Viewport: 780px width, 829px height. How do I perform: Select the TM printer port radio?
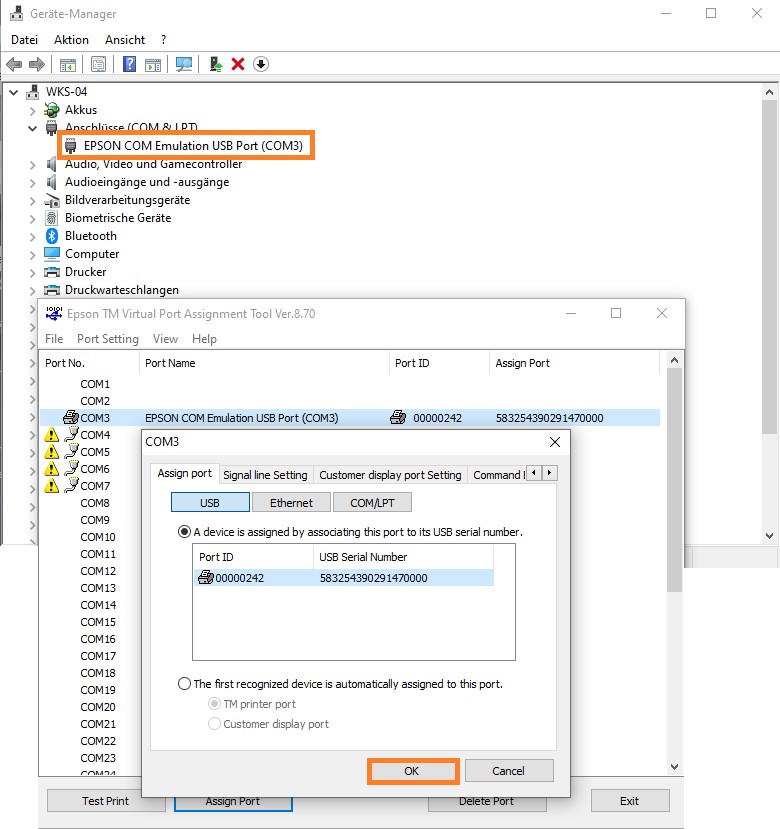point(214,704)
